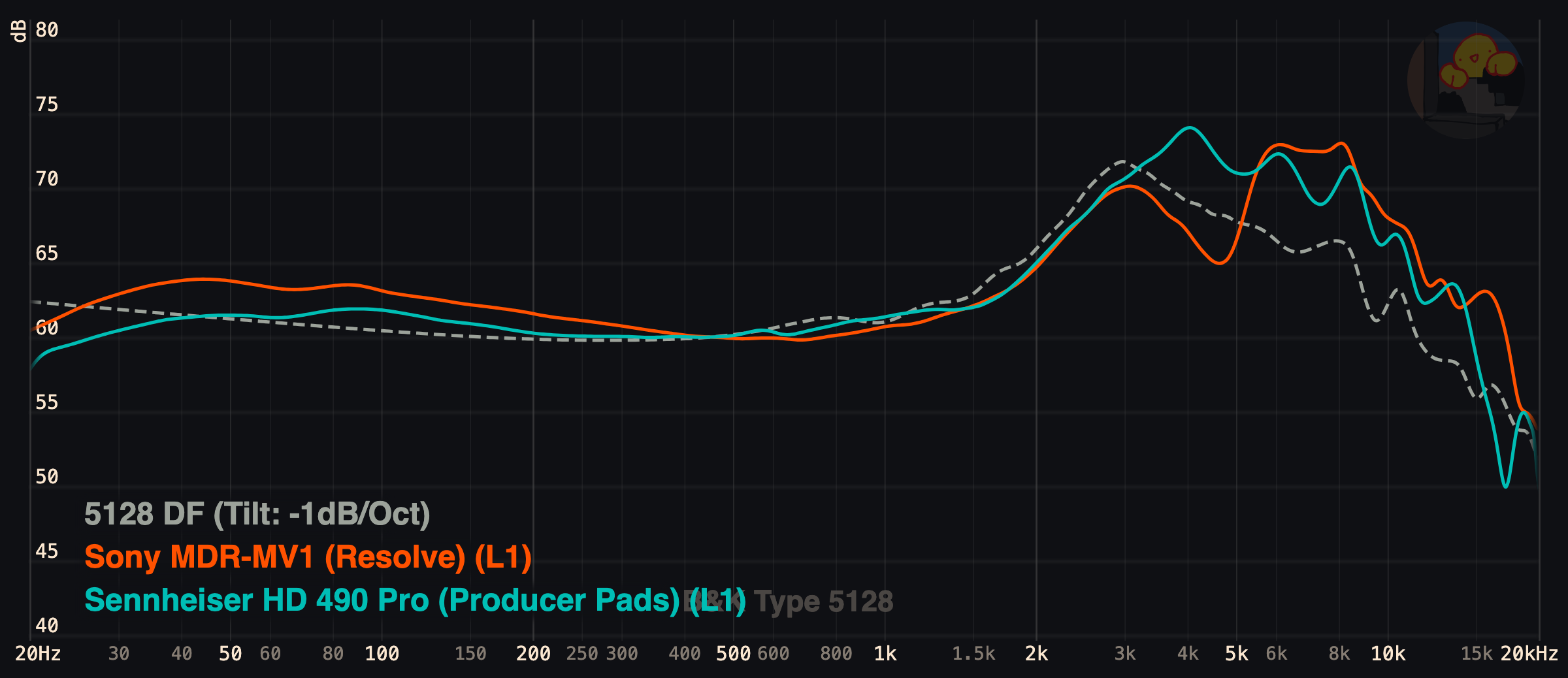Click the 100 frequency axis label
Image resolution: width=1568 pixels, height=678 pixels.
click(382, 654)
